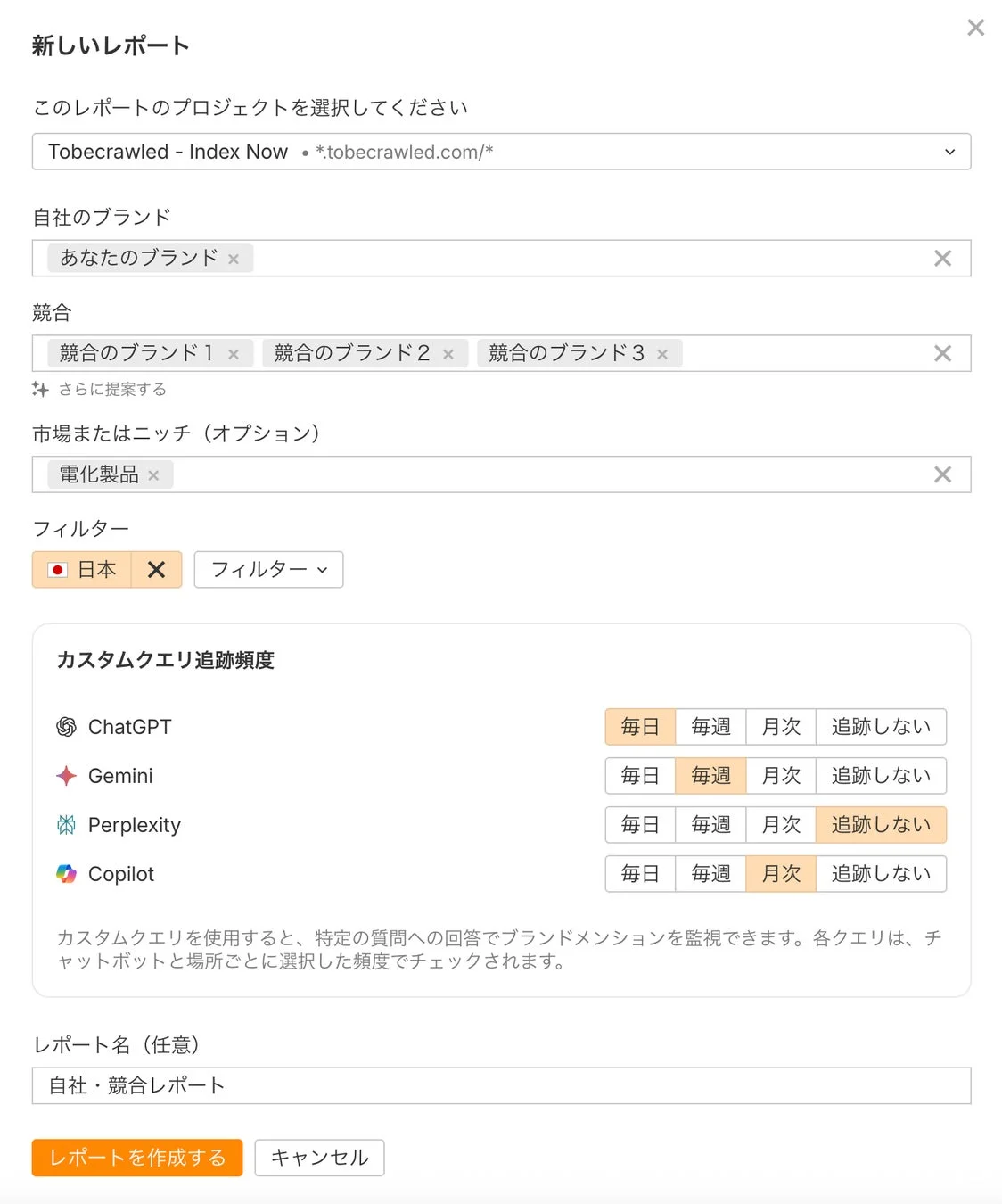
Task: Click レポートを作成する to create the report
Action: point(136,1158)
